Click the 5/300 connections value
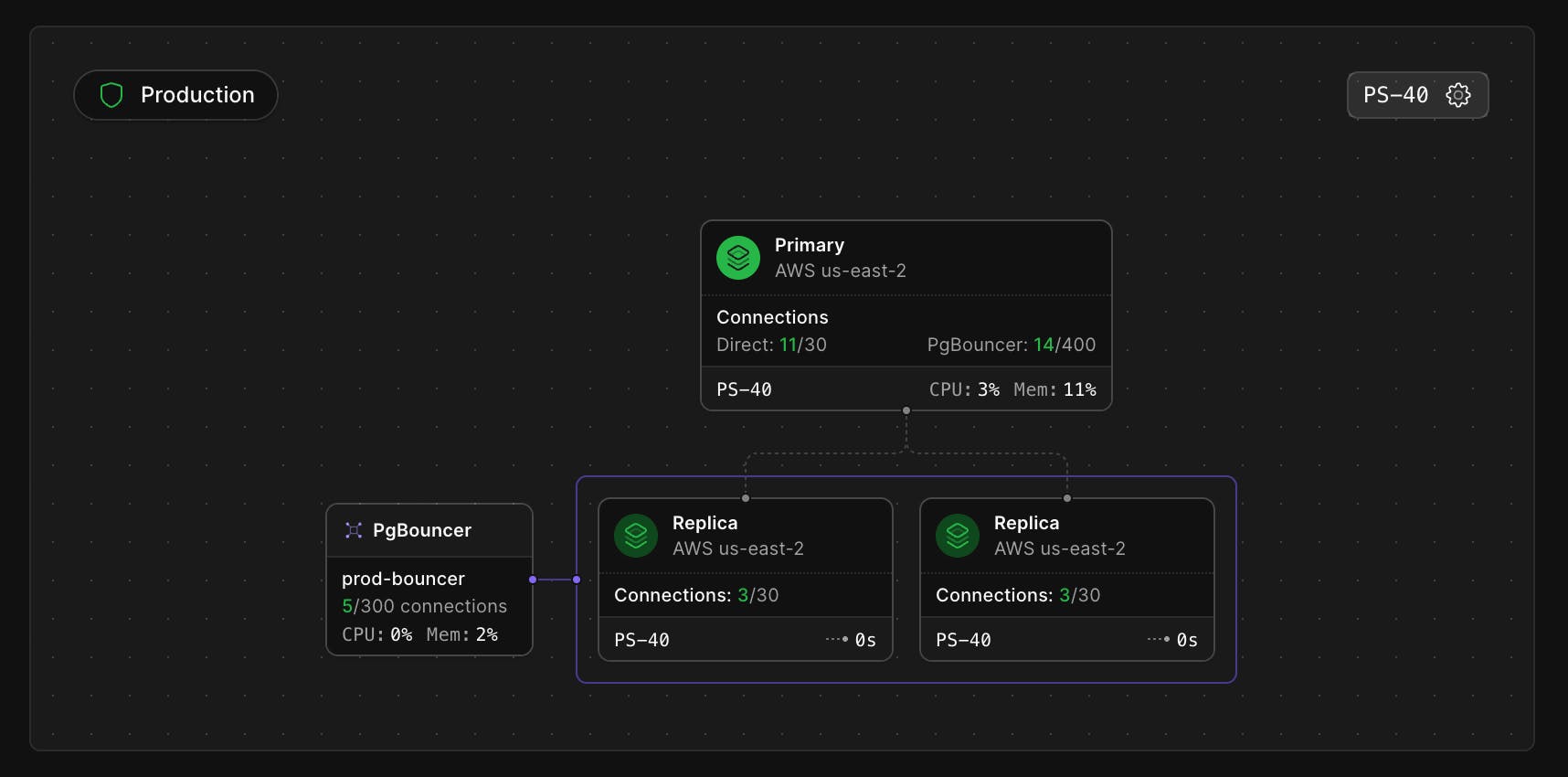 424,606
